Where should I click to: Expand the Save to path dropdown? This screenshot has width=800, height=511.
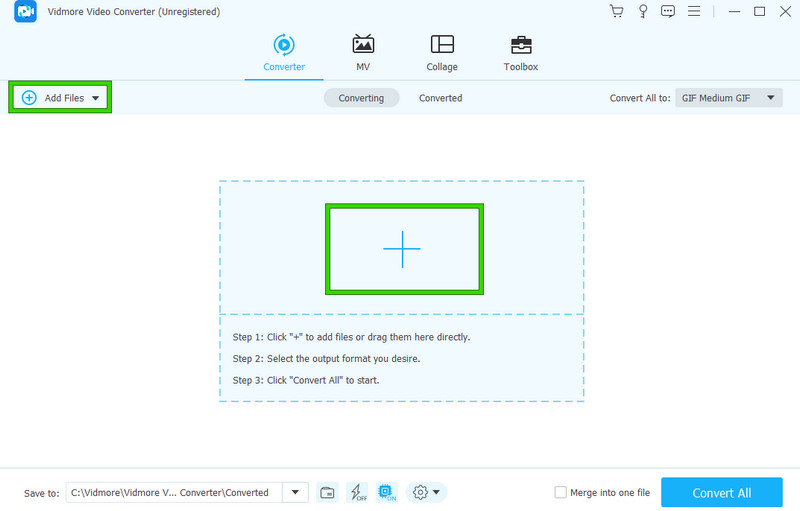296,492
